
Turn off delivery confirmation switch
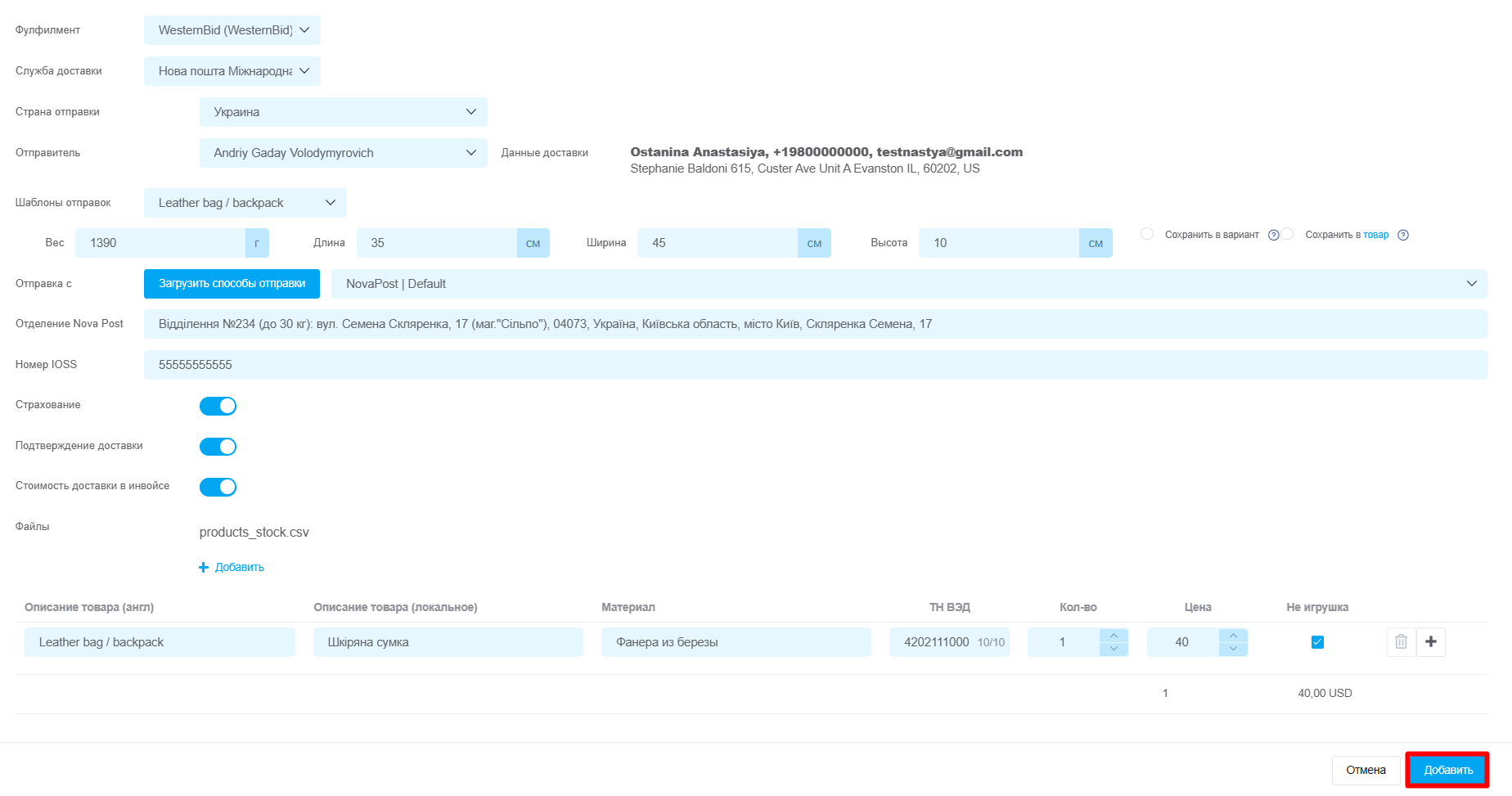(x=218, y=447)
